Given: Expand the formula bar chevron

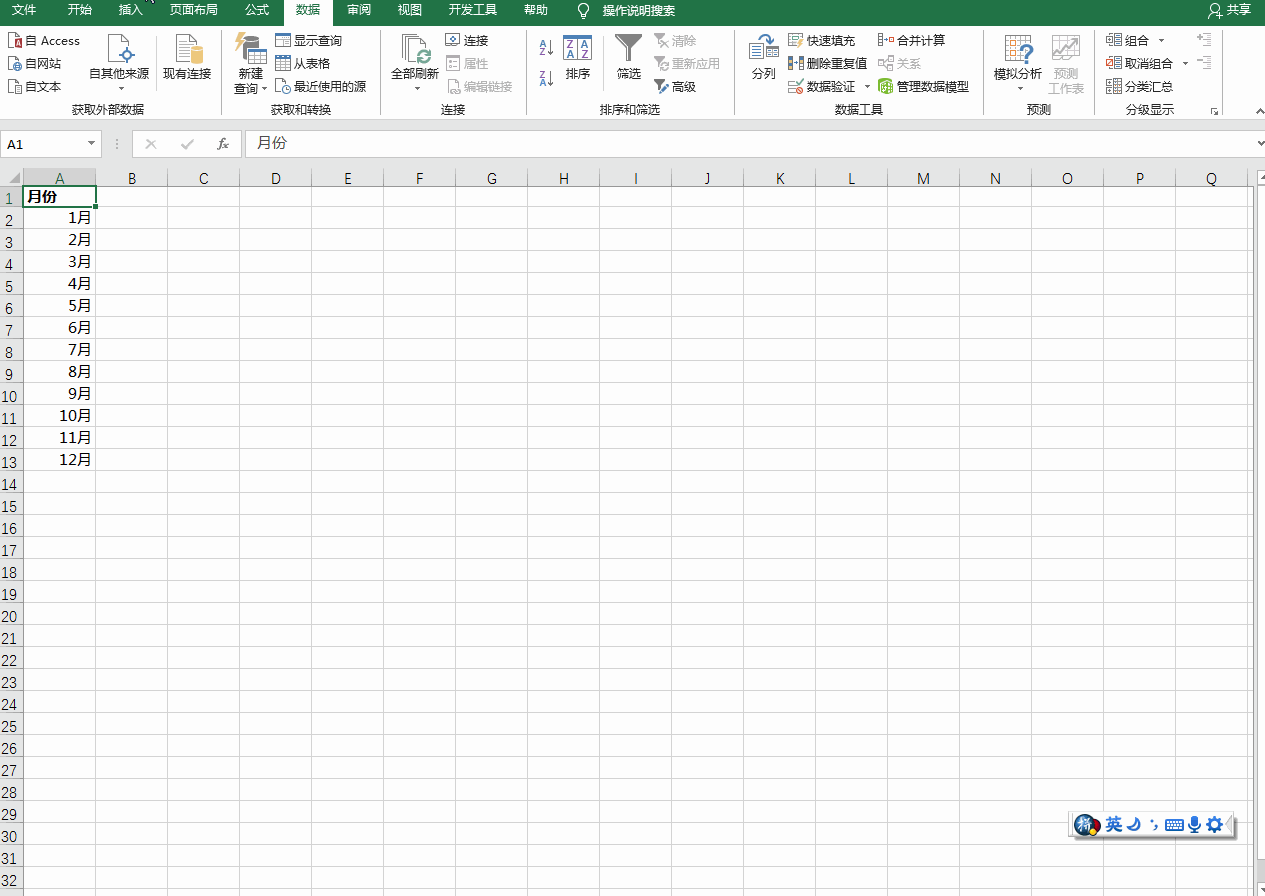Looking at the screenshot, I should (x=1259, y=144).
